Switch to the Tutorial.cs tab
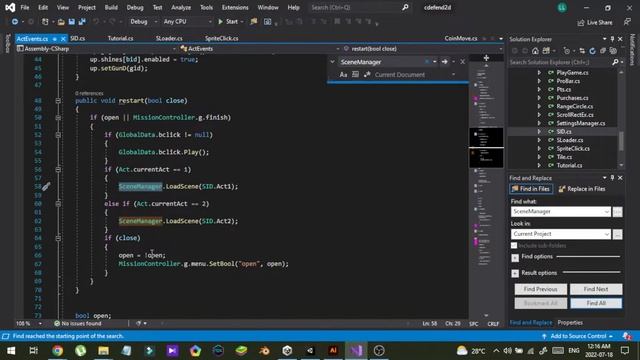This screenshot has width=640, height=360. [x=120, y=38]
